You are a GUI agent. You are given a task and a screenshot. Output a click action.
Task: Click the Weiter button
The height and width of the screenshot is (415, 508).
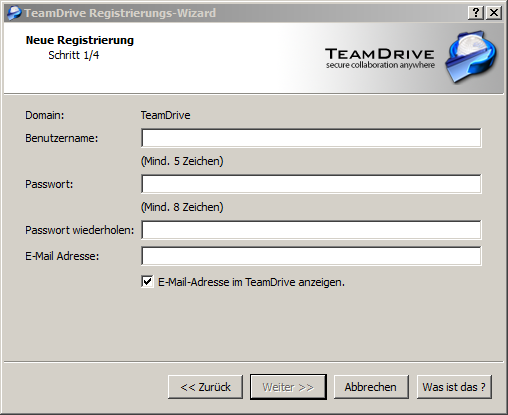(288, 387)
